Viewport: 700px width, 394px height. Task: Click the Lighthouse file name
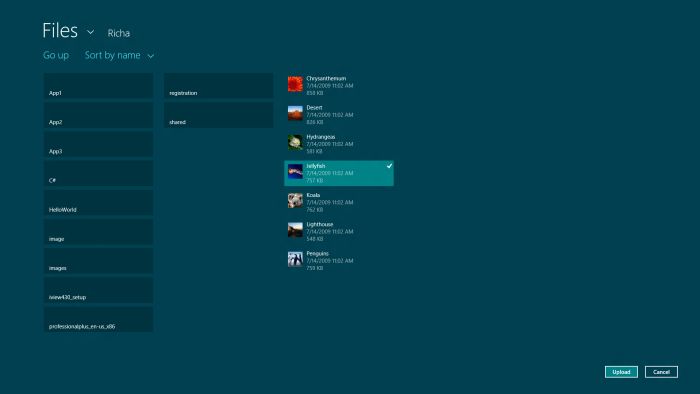(x=320, y=224)
